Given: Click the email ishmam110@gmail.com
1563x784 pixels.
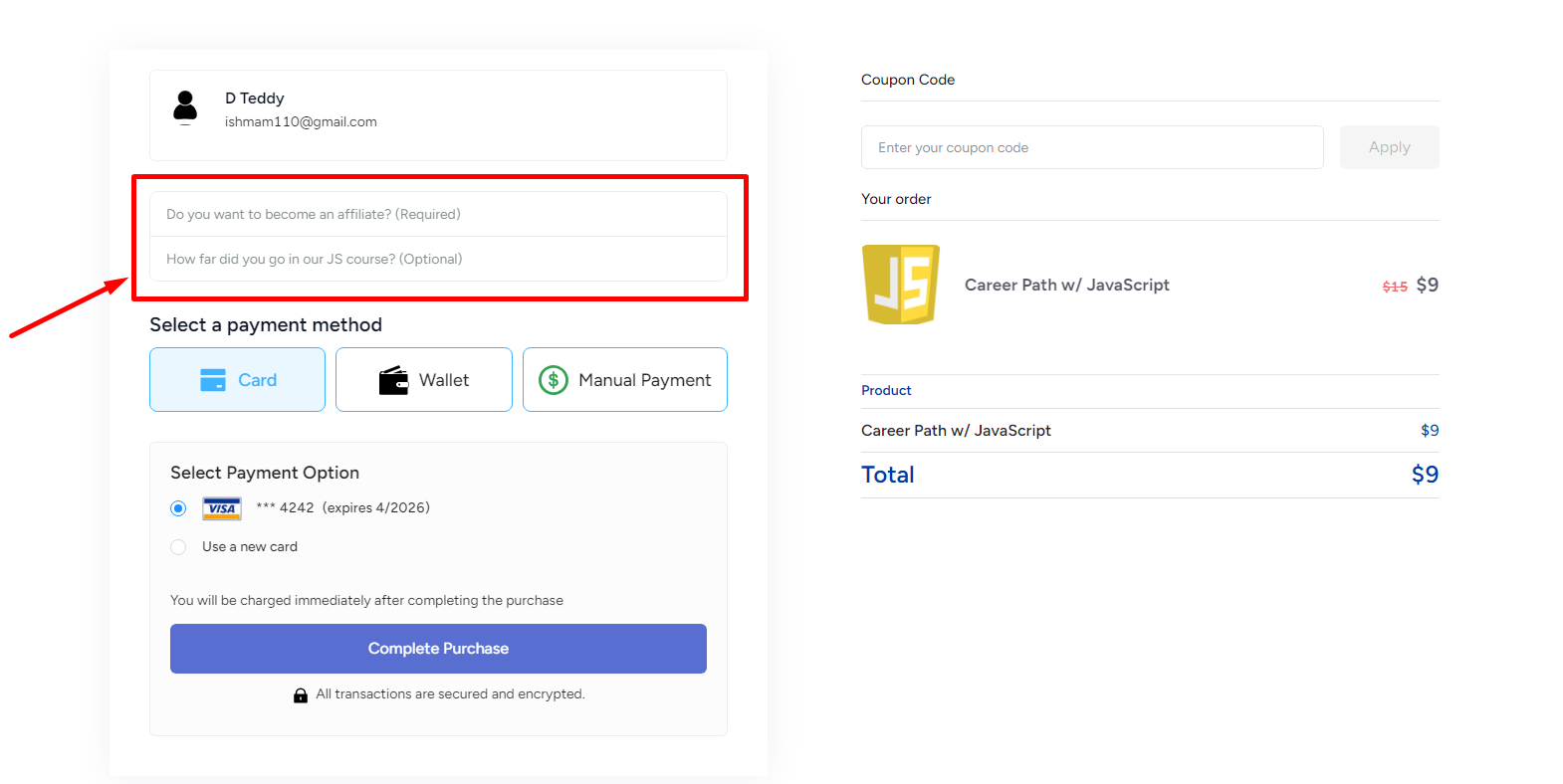Looking at the screenshot, I should (x=301, y=121).
